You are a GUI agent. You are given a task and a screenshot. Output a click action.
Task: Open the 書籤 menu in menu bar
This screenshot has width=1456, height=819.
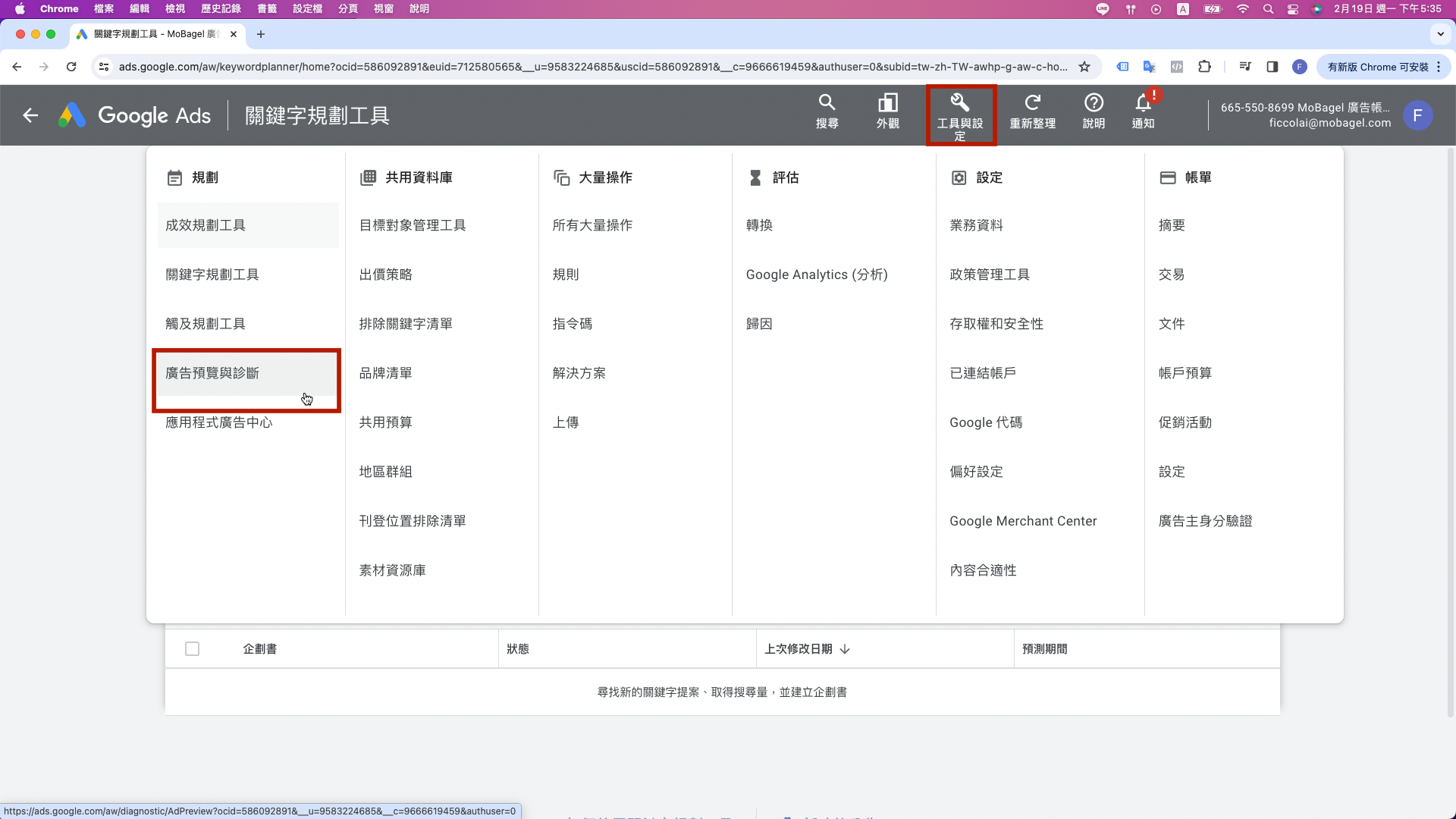(x=267, y=9)
